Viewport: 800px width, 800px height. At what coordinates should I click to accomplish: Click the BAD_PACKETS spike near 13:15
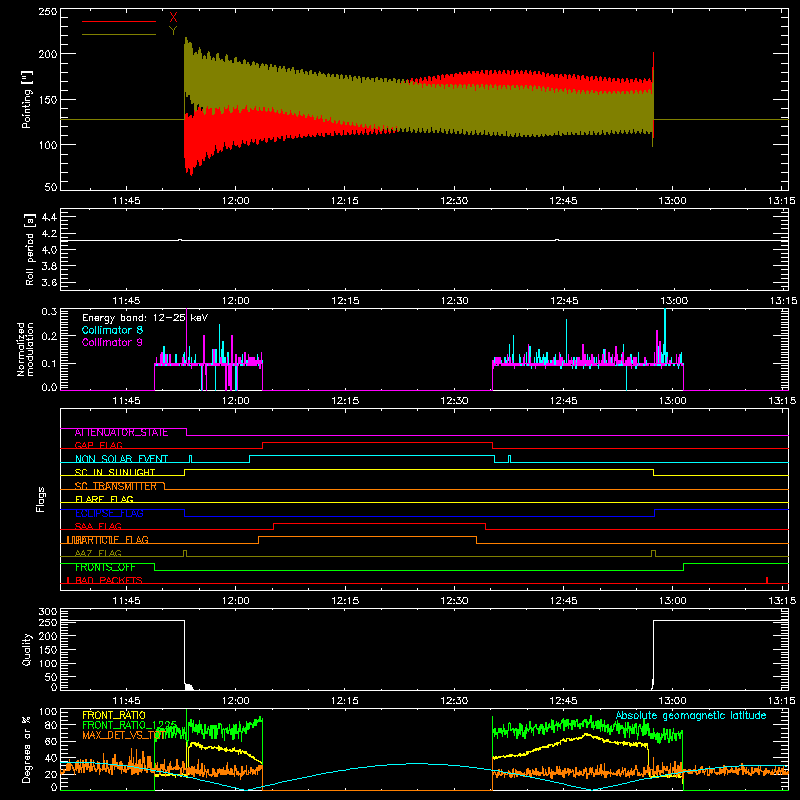[x=767, y=580]
